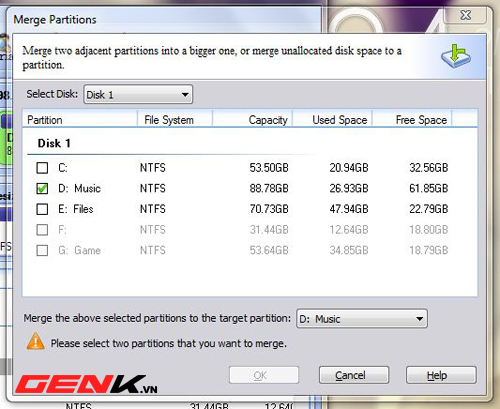This screenshot has height=409, width=500.
Task: Click the Free Space column header
Action: click(x=412, y=119)
